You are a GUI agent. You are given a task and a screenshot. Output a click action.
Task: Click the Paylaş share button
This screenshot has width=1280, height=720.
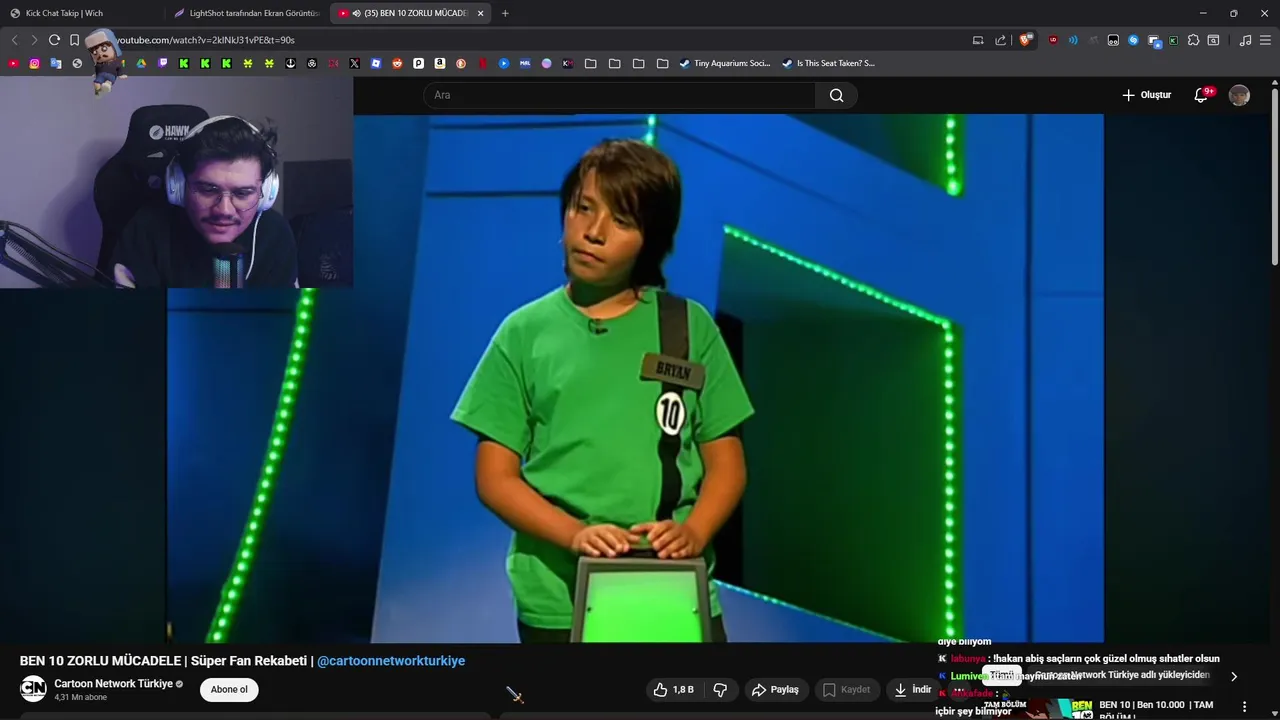[x=776, y=689]
